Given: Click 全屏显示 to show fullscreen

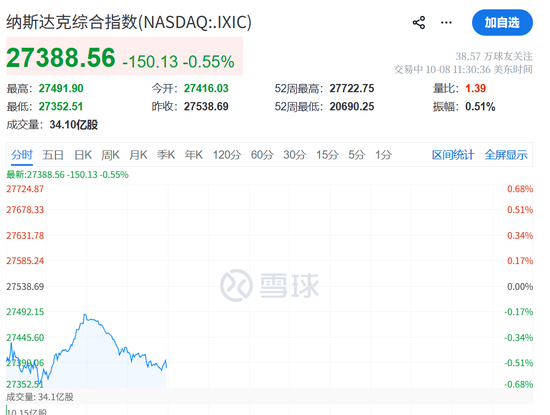Looking at the screenshot, I should click(506, 155).
